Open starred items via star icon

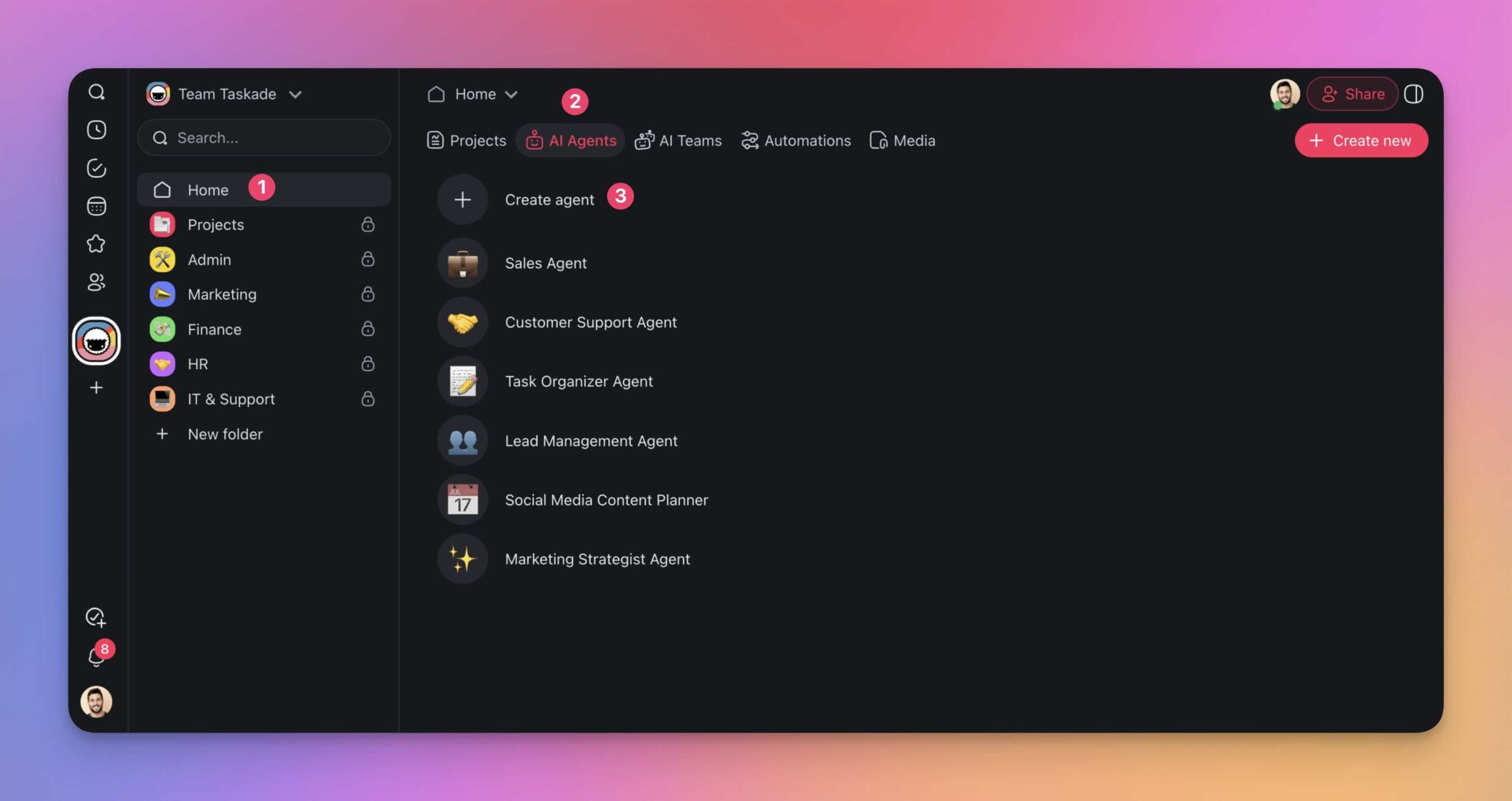click(96, 244)
